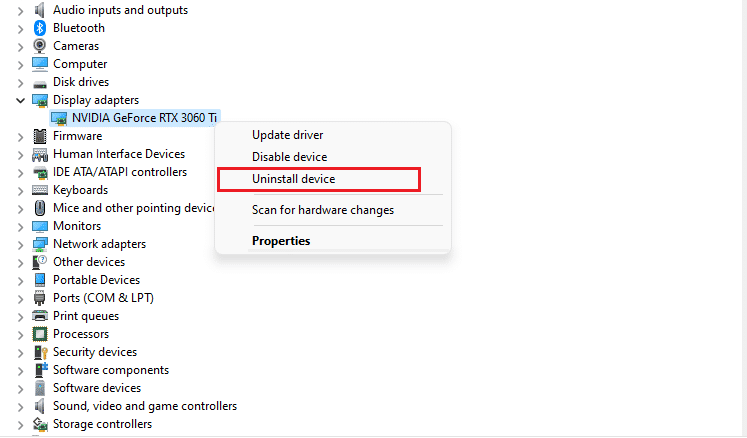Expand the Software devices category
This screenshot has height=438, width=747.
tap(20, 388)
